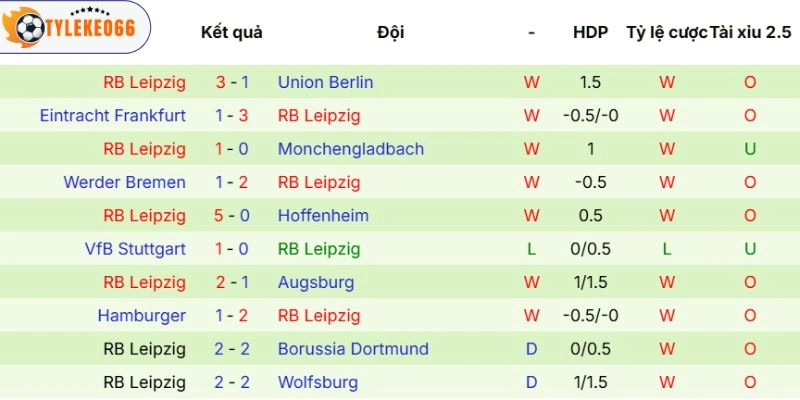This screenshot has width=800, height=400.
Task: Select the Monchengladbach team name
Action: click(350, 149)
